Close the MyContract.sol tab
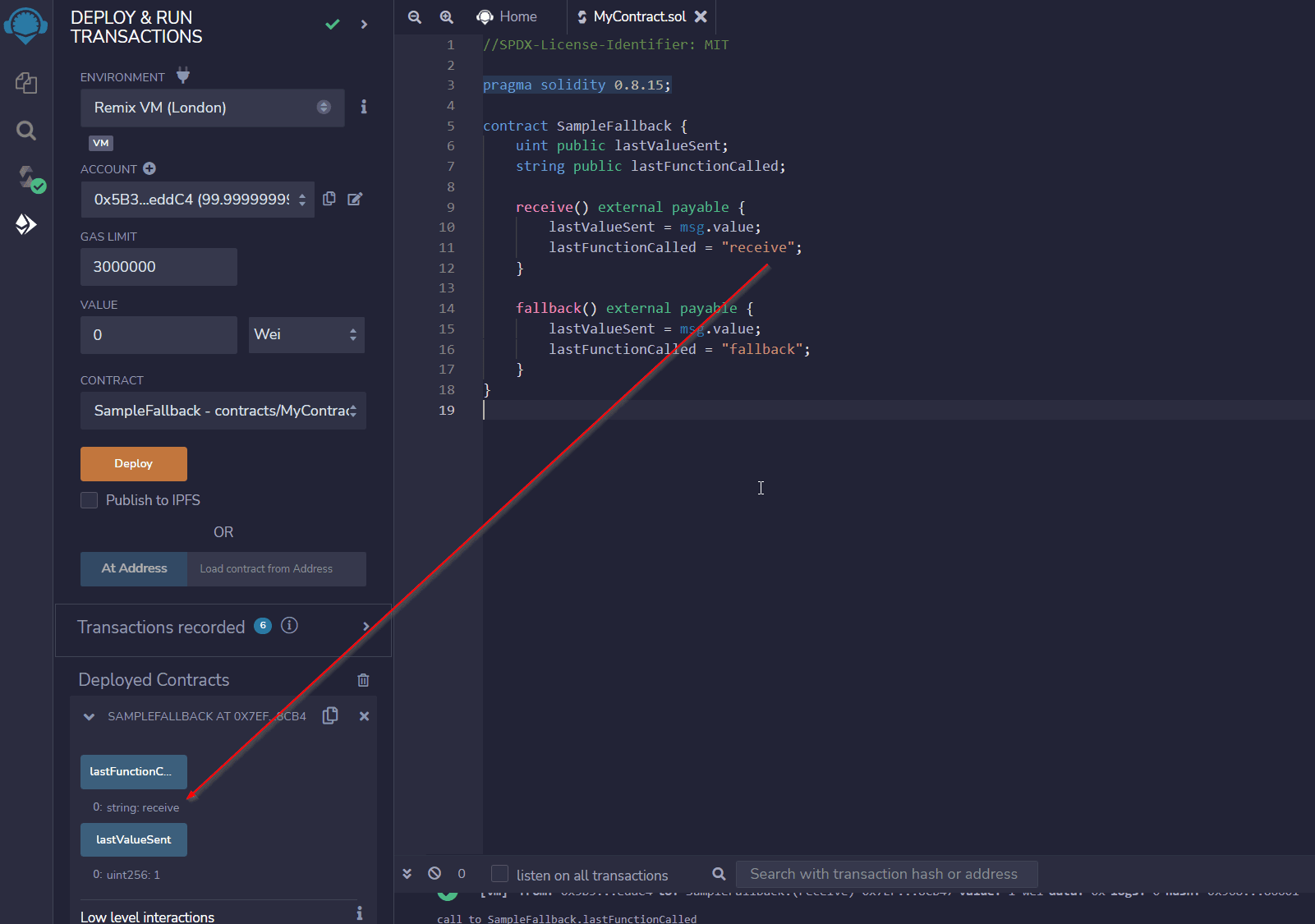Image resolution: width=1315 pixels, height=924 pixels. click(701, 16)
